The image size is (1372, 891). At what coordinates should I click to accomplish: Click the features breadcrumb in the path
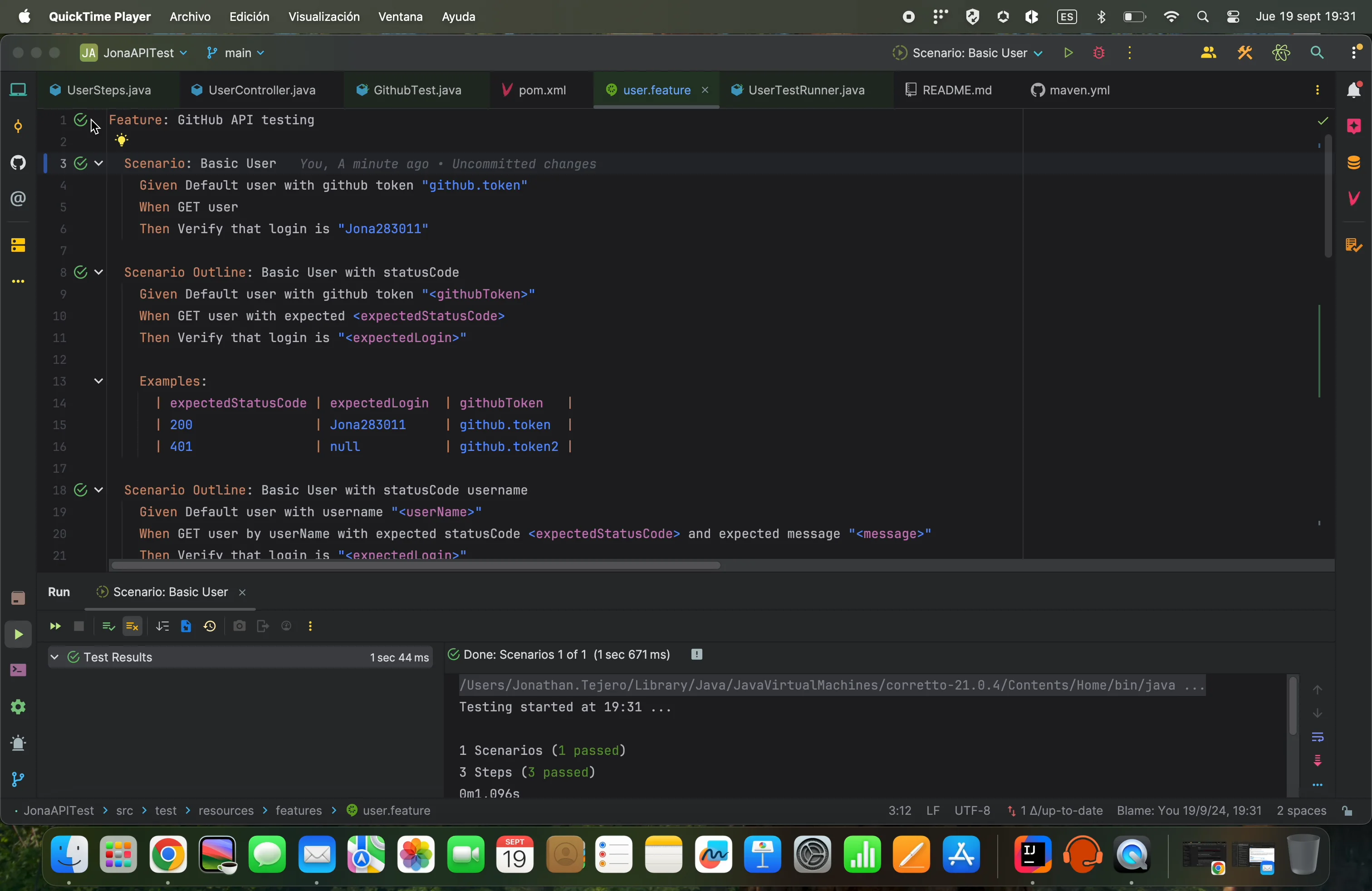tap(299, 811)
